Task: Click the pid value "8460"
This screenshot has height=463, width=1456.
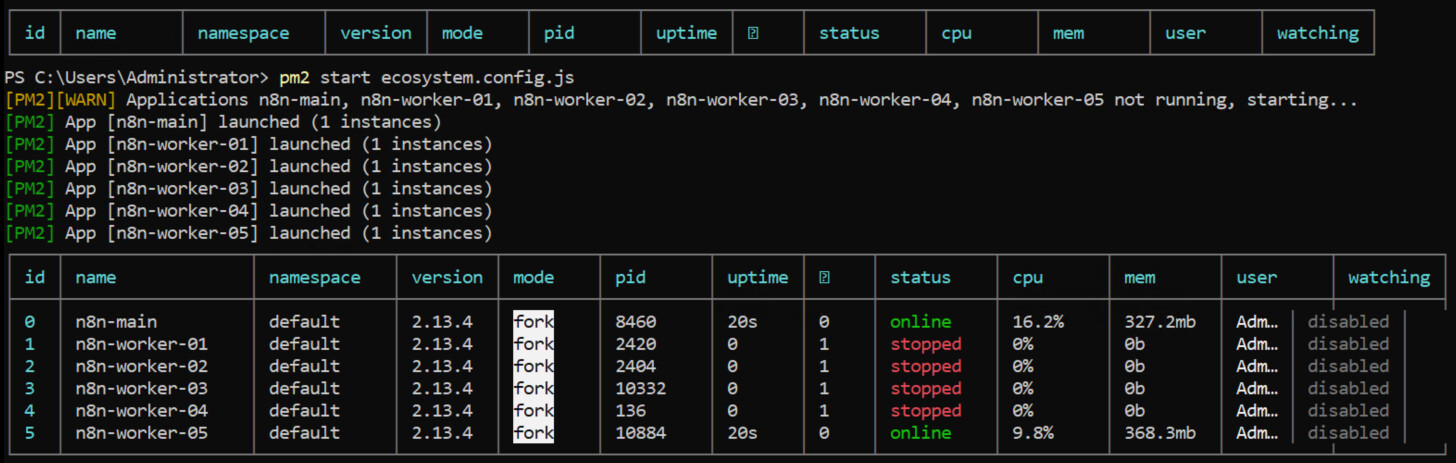Action: click(x=635, y=322)
